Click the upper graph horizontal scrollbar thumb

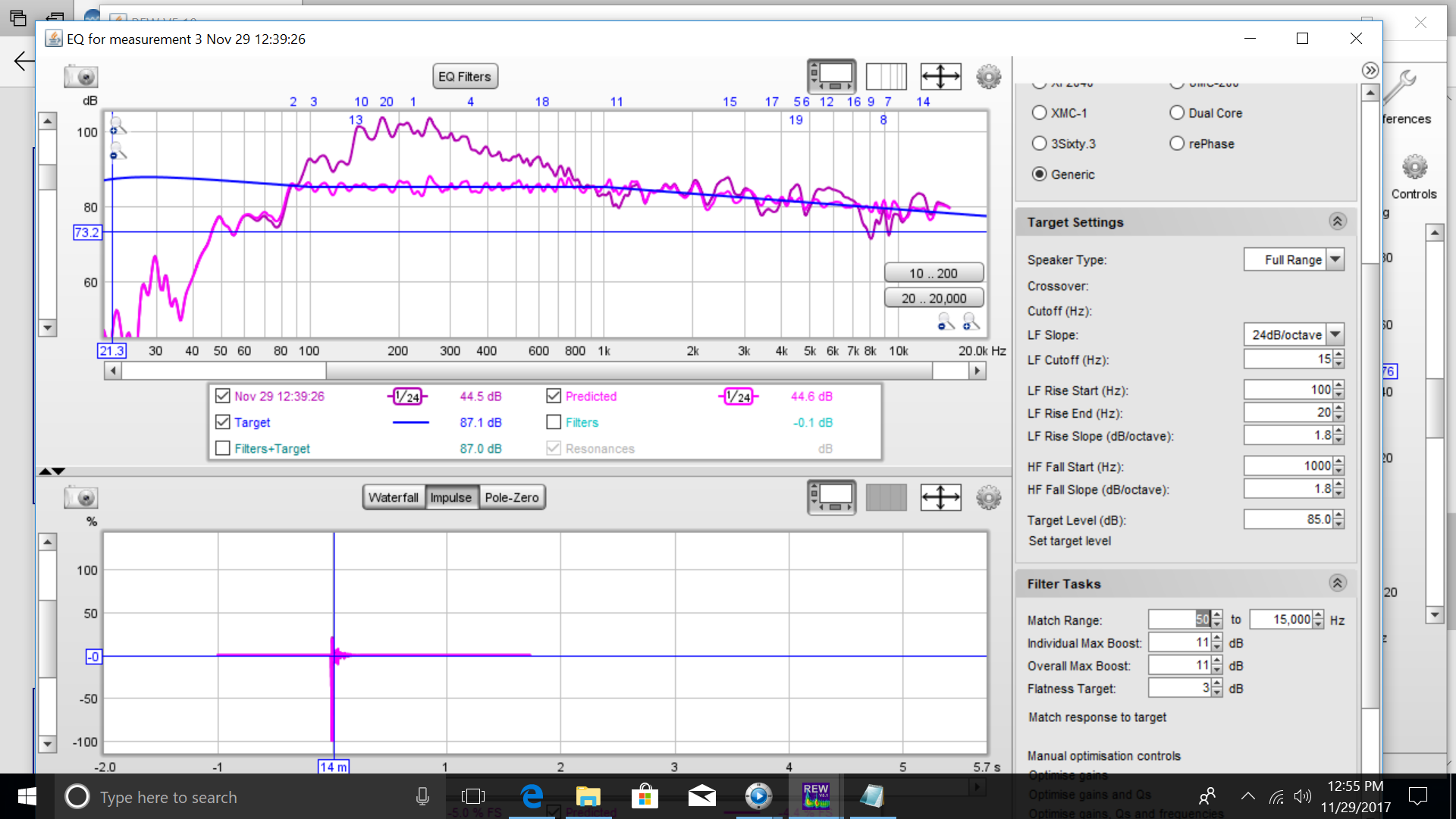[x=629, y=371]
